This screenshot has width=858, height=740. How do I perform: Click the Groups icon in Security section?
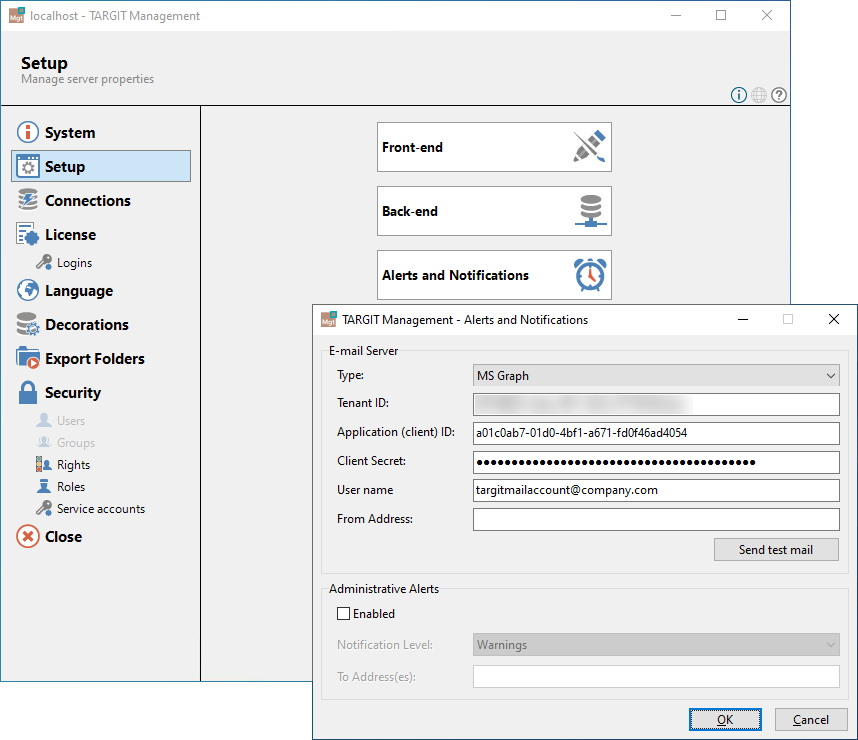[x=44, y=442]
